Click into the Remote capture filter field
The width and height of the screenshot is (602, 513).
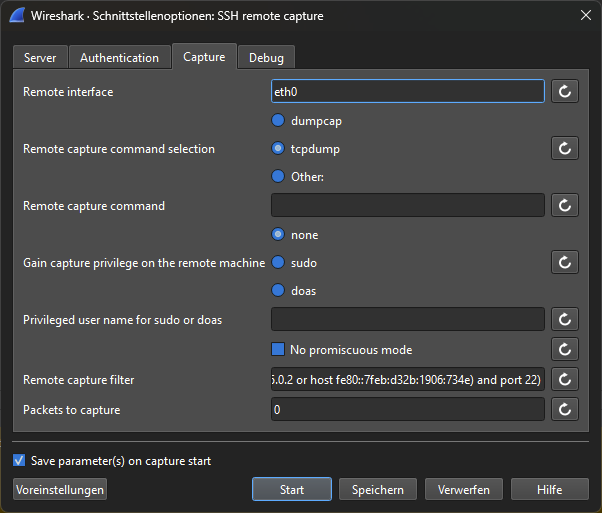click(x=407, y=380)
